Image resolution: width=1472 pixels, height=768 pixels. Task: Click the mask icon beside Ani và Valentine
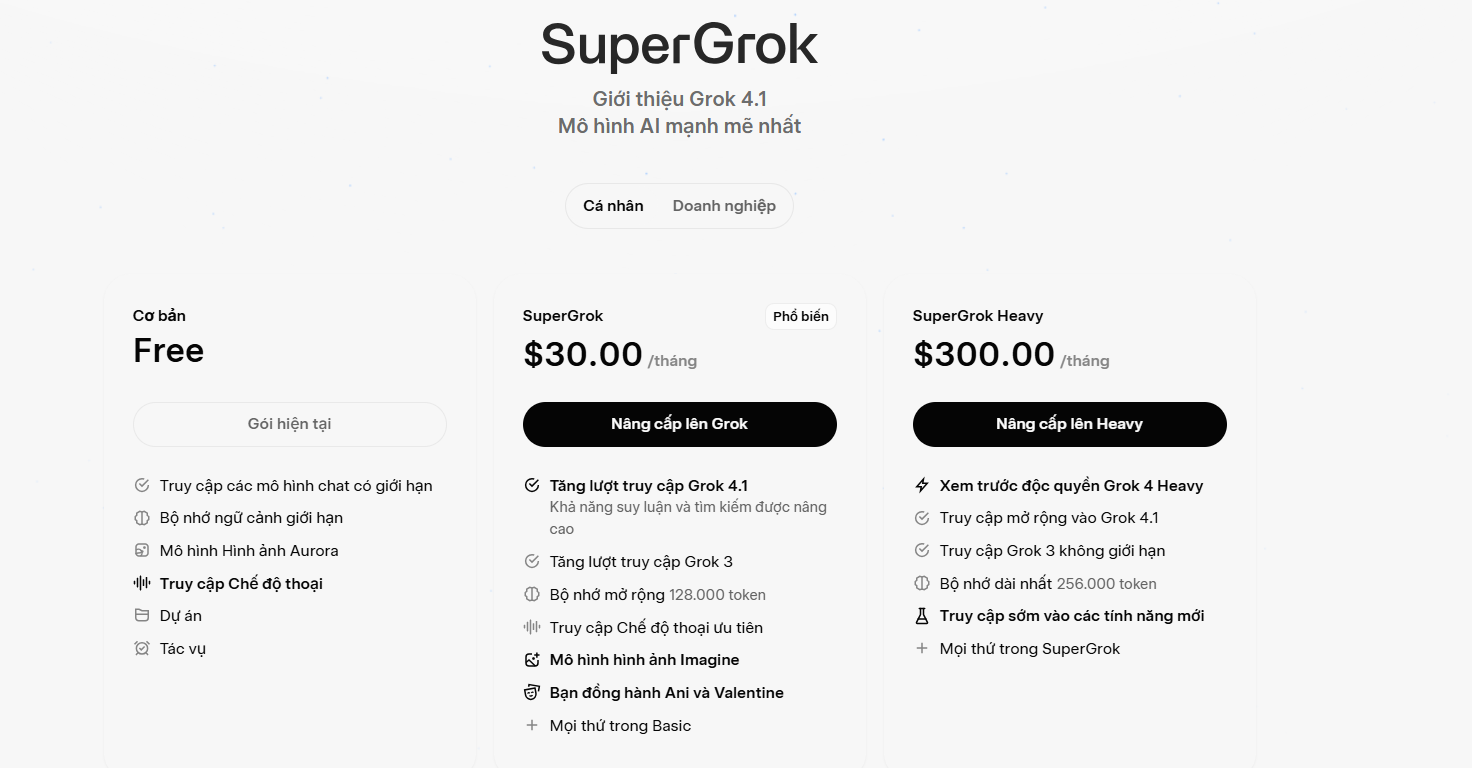coord(532,692)
